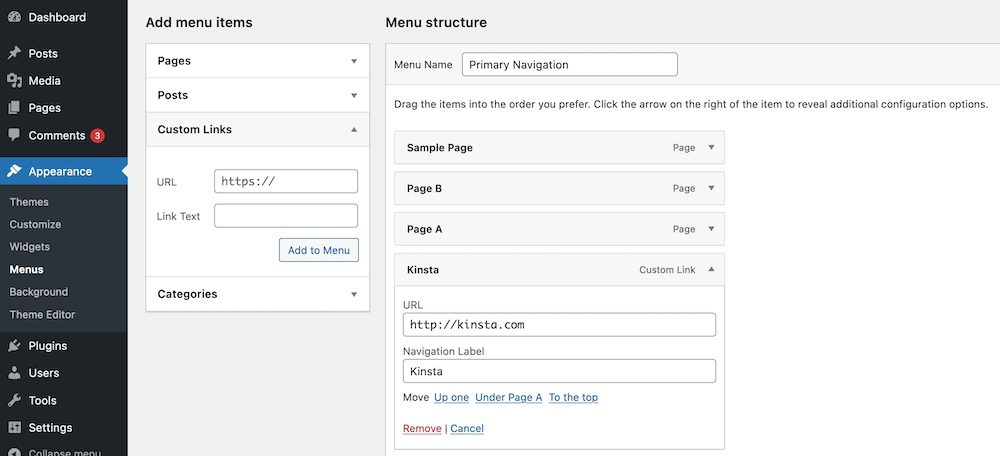Viewport: 1000px width, 456px height.
Task: Click the Plugins plug icon
Action: coord(14,346)
